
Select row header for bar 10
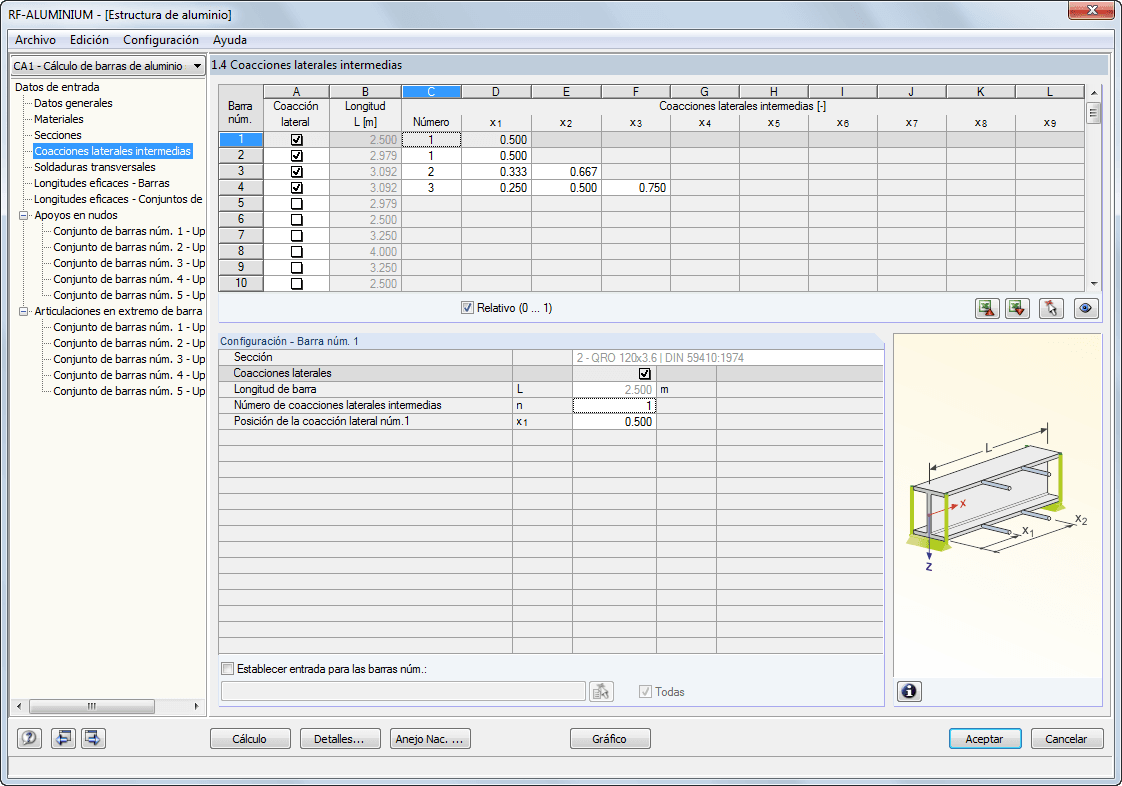pyautogui.click(x=241, y=283)
